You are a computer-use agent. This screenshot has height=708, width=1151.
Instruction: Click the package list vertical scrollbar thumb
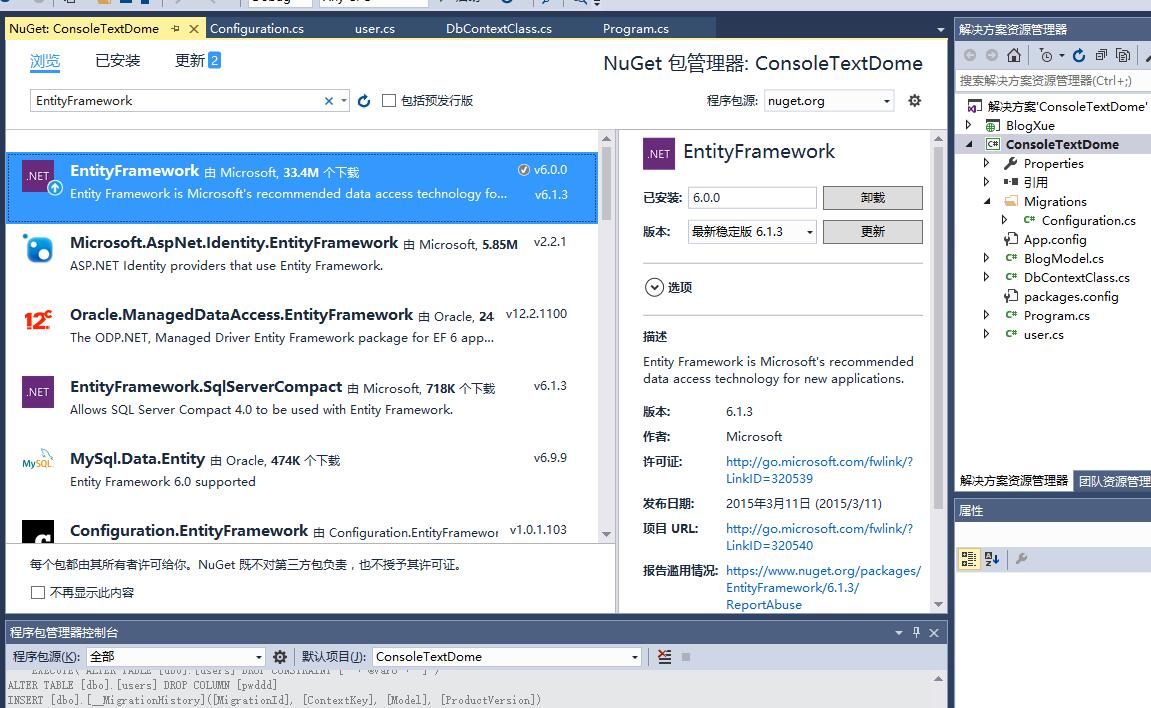point(606,185)
